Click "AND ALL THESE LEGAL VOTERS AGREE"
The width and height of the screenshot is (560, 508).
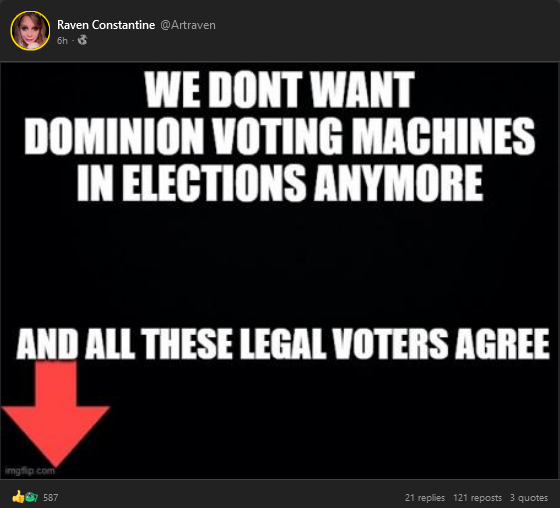tap(283, 344)
